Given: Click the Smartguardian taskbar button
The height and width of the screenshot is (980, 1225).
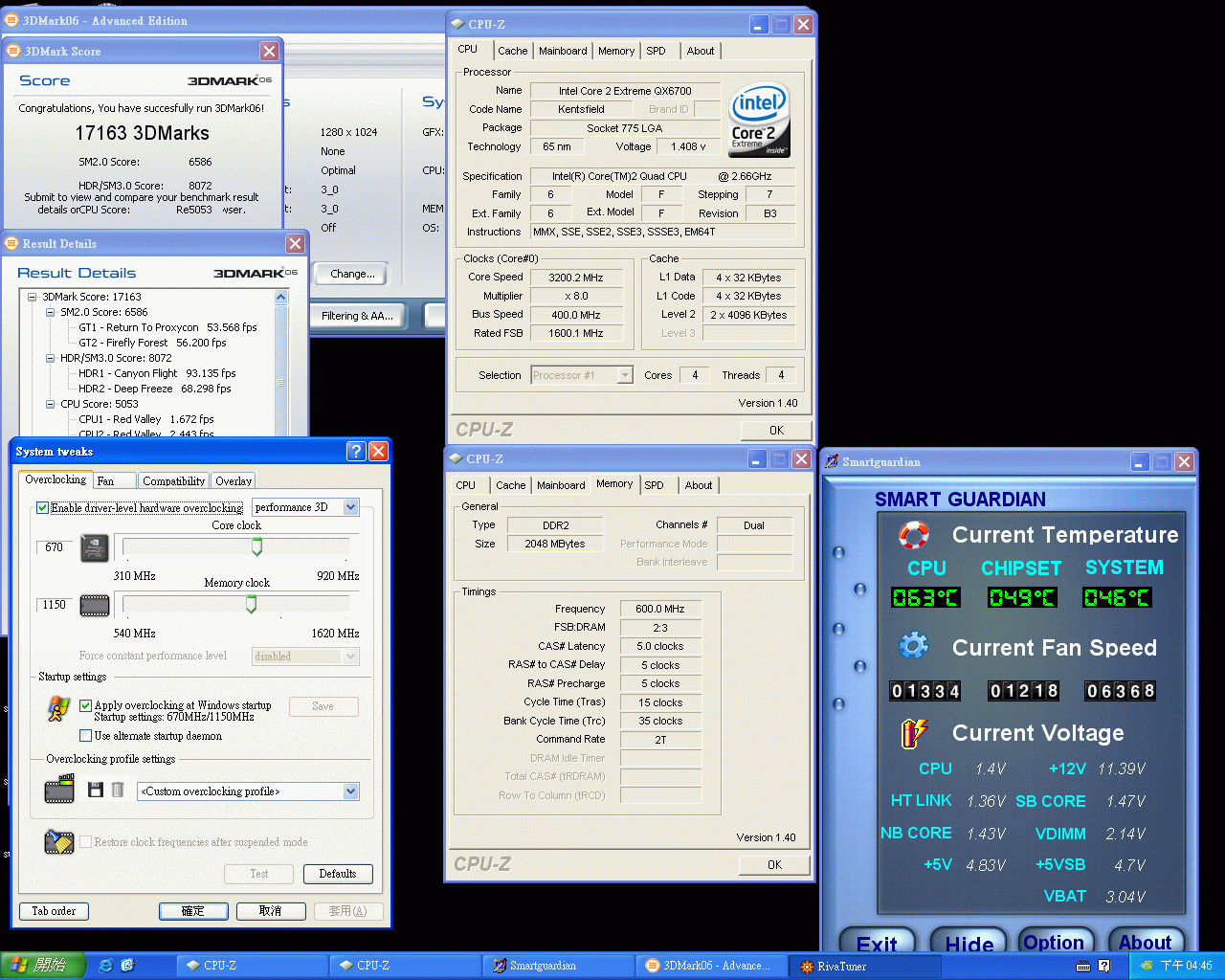Looking at the screenshot, I should 560,966.
